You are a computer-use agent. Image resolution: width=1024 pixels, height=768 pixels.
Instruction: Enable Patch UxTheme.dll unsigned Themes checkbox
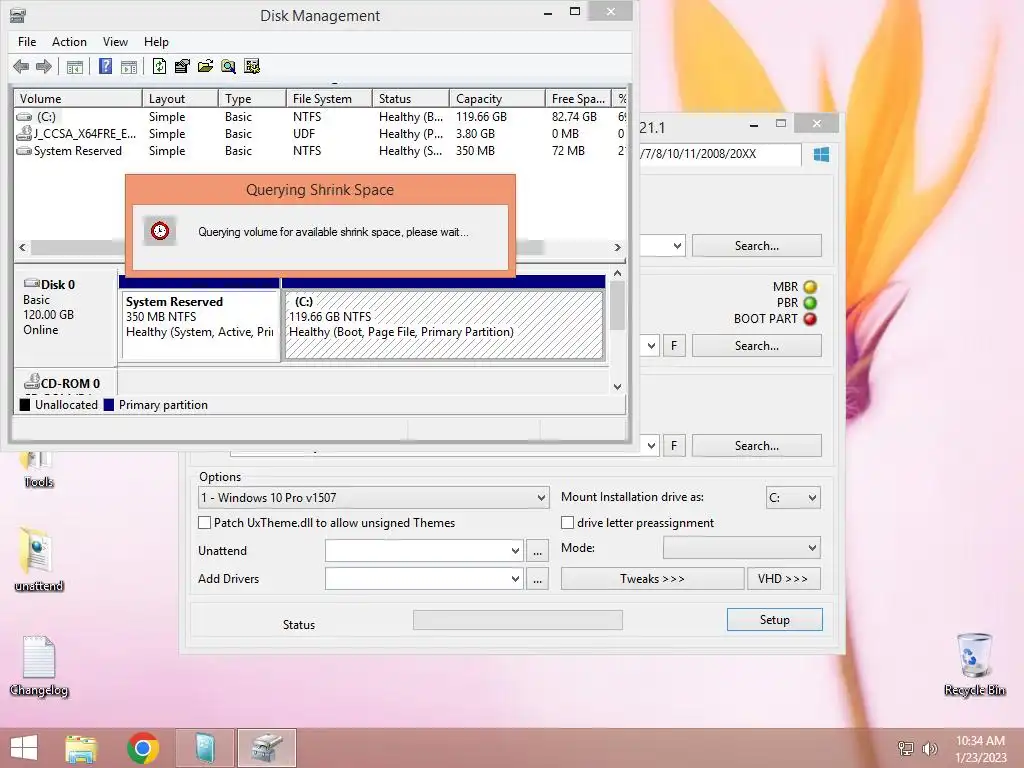[x=204, y=522]
